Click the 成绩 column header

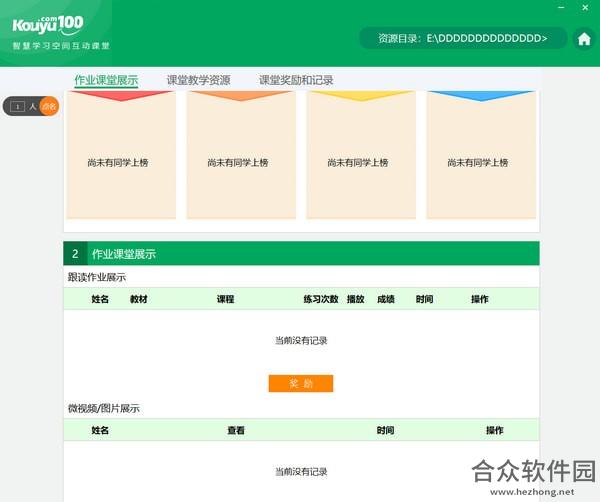coord(386,299)
